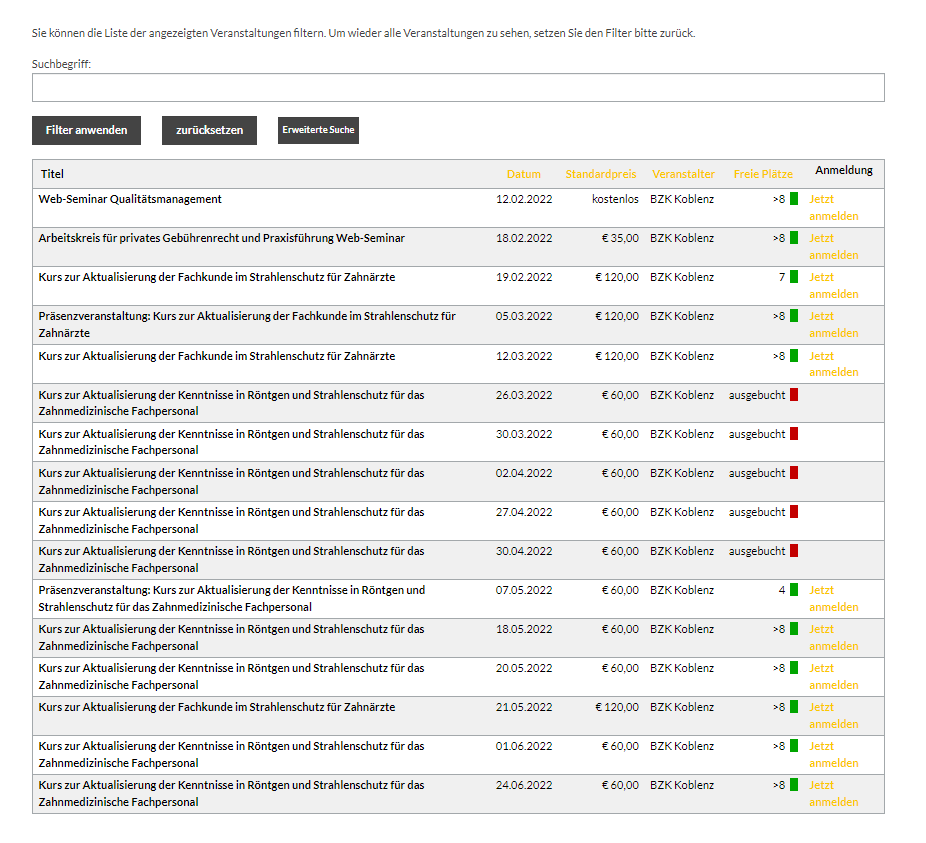Click Jetzt anmelden for the 19.02.2022 course
926x843 pixels.
[x=833, y=286]
